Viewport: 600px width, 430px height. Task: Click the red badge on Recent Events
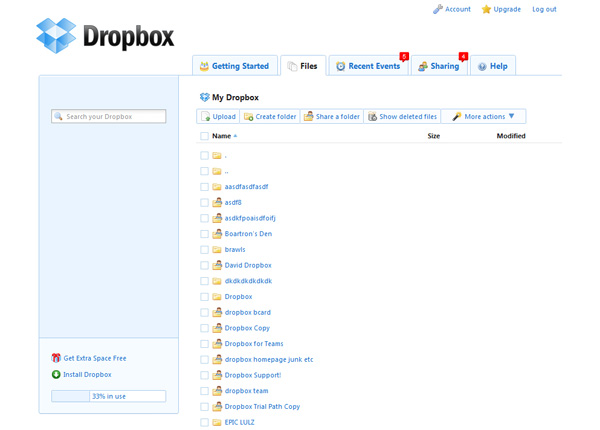(x=404, y=57)
